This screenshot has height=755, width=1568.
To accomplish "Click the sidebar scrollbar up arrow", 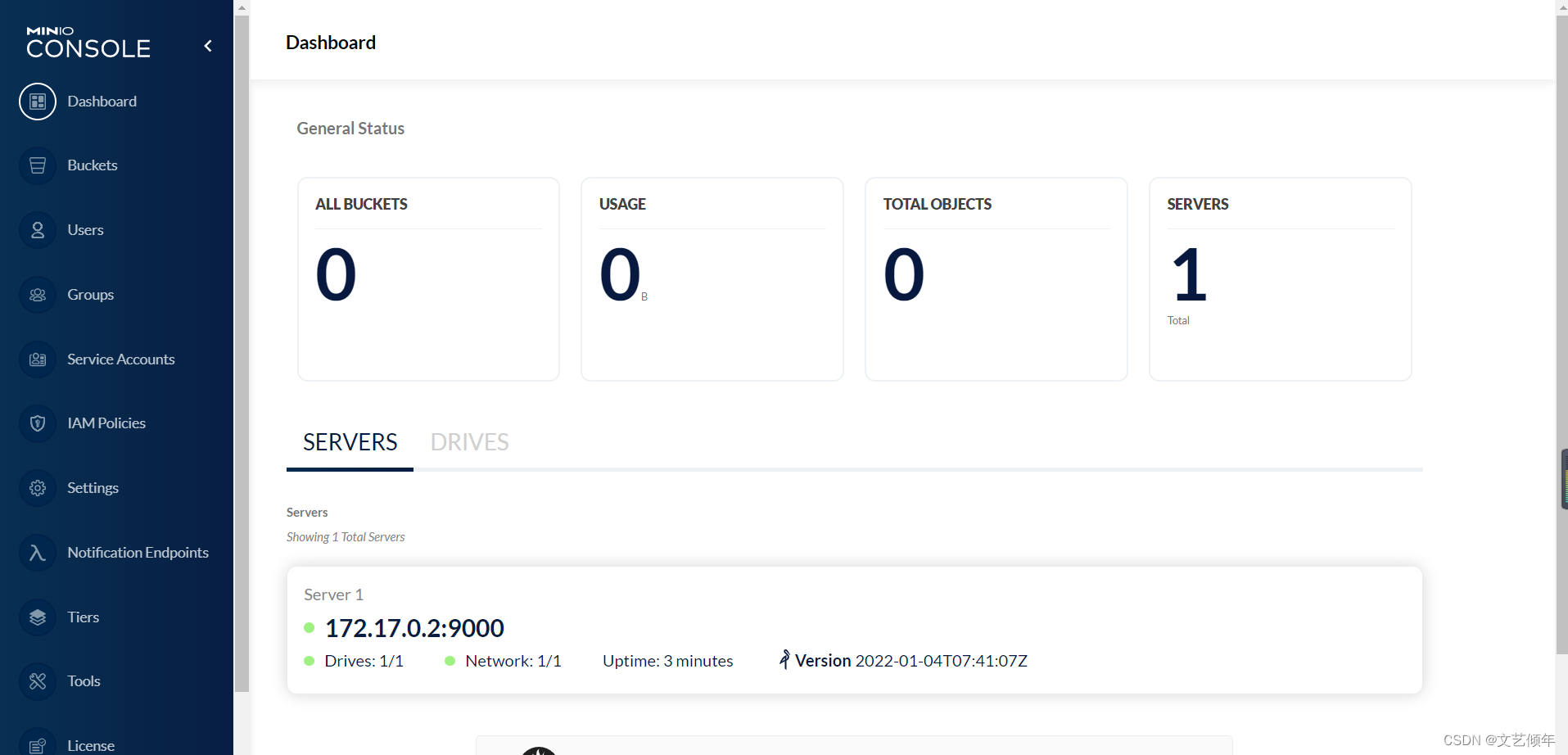I will pyautogui.click(x=242, y=7).
